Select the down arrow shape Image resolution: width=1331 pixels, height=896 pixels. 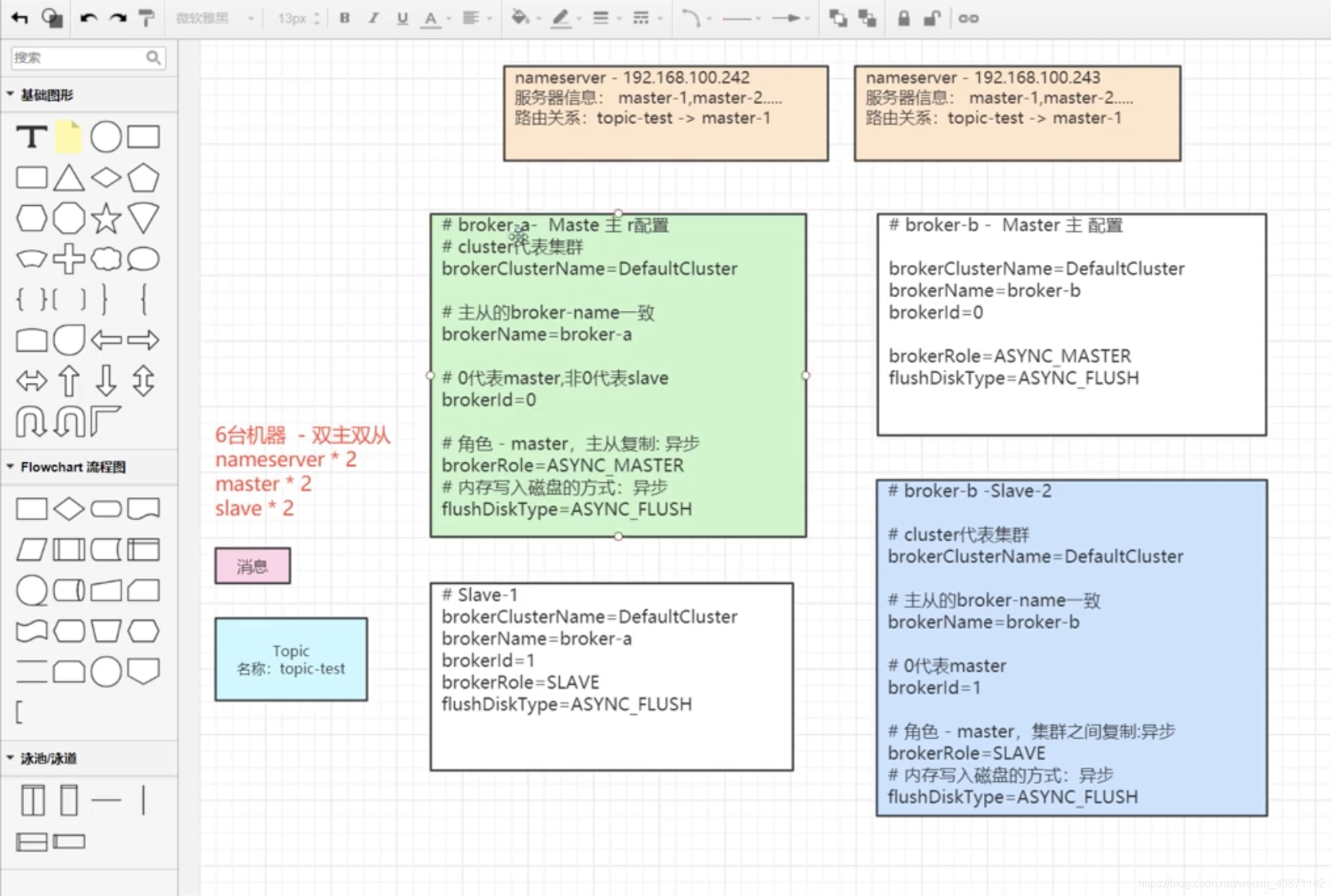pos(106,381)
